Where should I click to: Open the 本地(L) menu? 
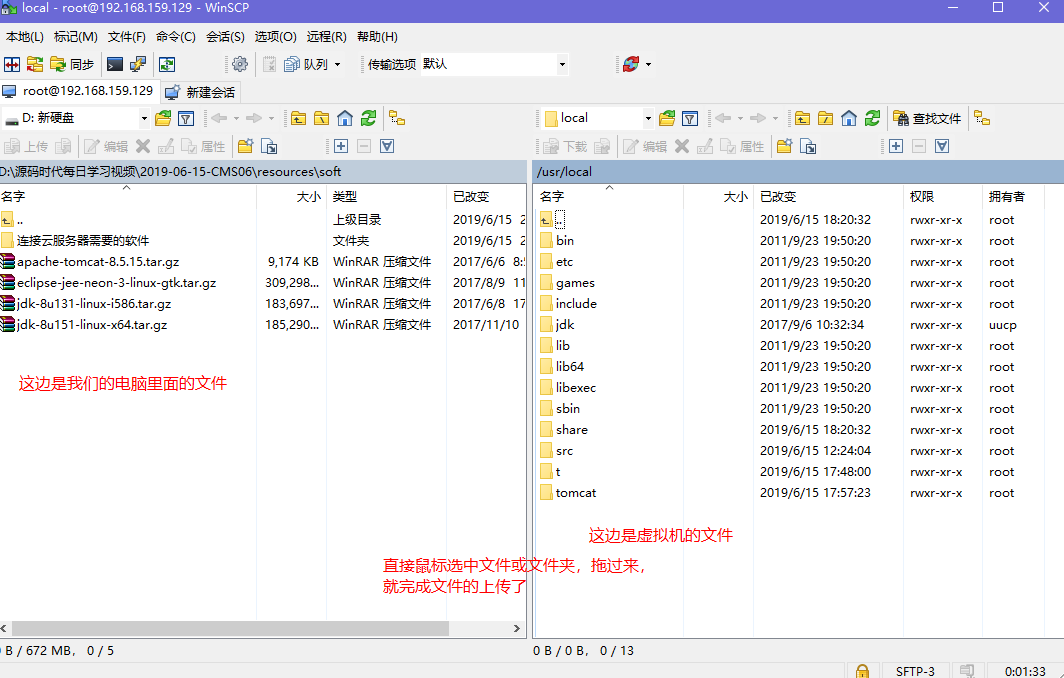[24, 37]
